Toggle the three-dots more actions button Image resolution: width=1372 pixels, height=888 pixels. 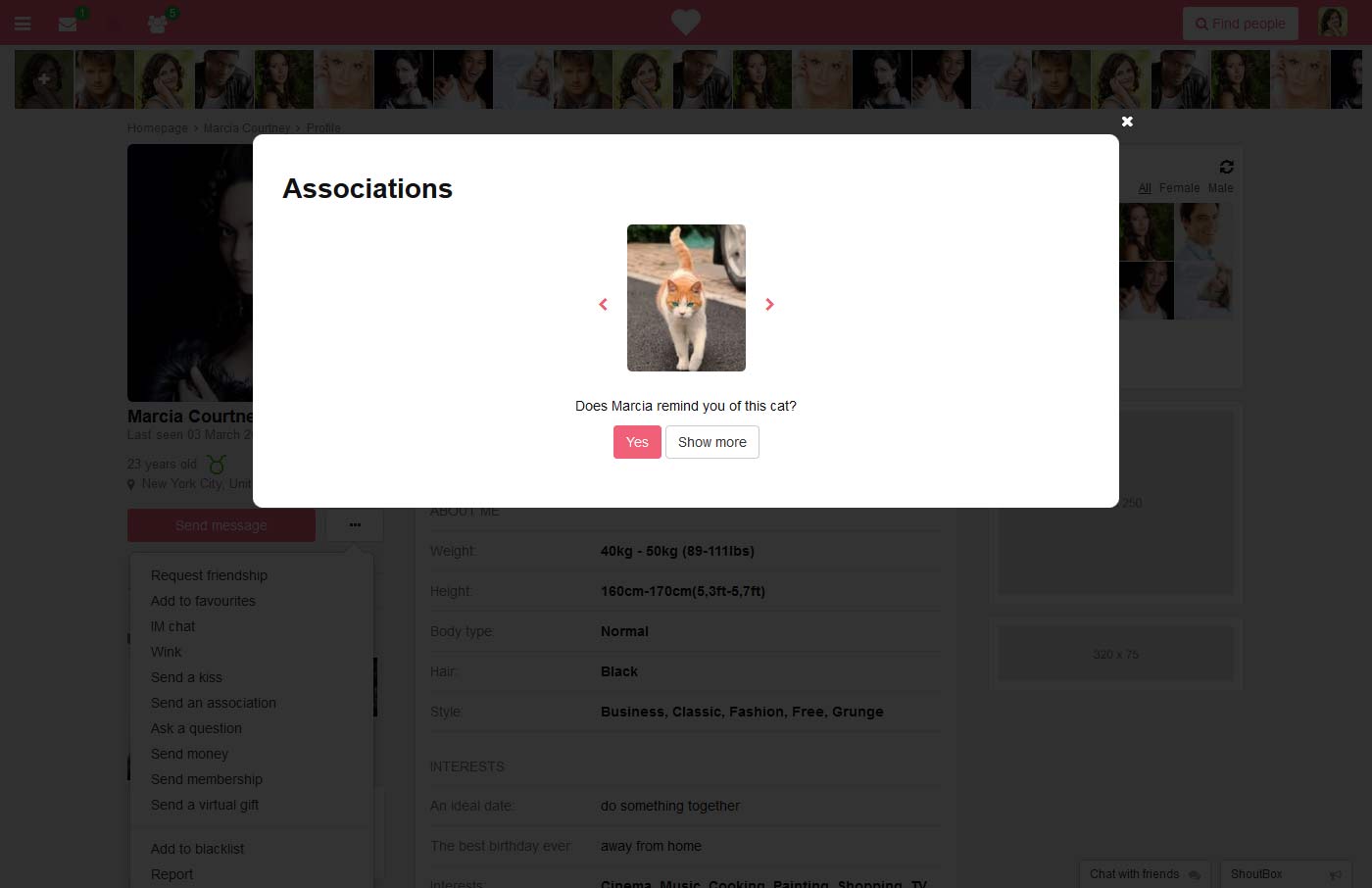pyautogui.click(x=355, y=525)
